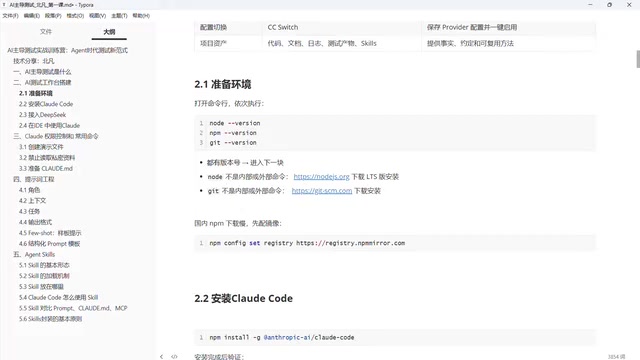The image size is (640, 360).
Task: Go to outline 四、提示词工程
Action: tap(33, 179)
